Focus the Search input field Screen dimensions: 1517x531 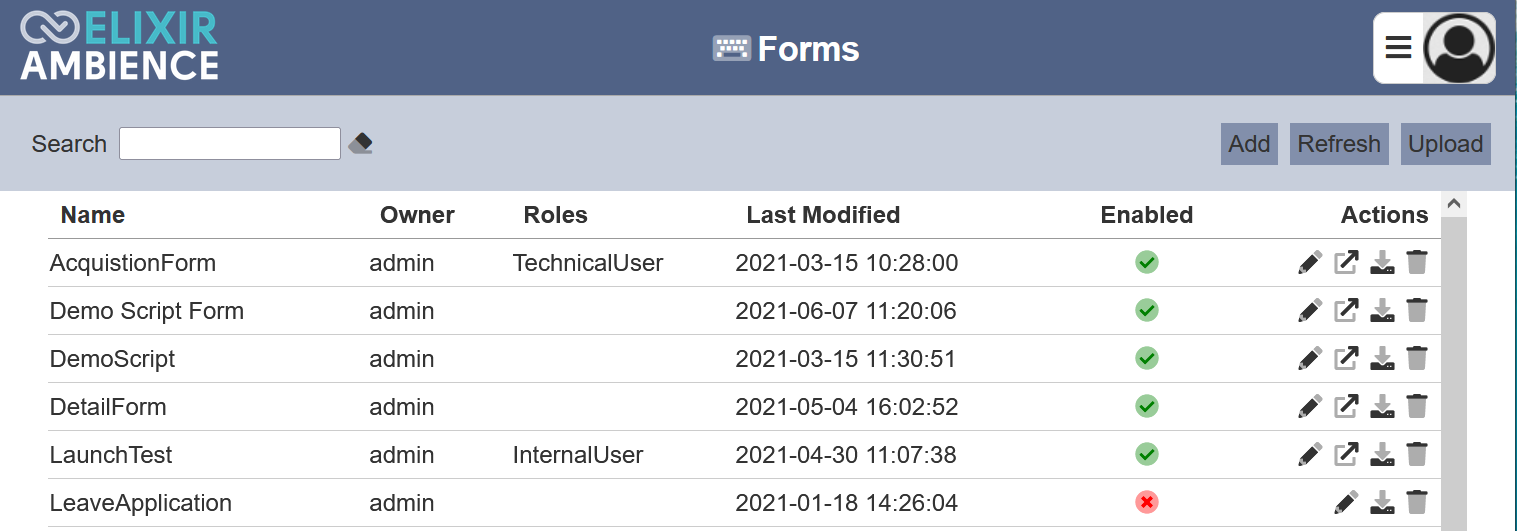pyautogui.click(x=230, y=144)
